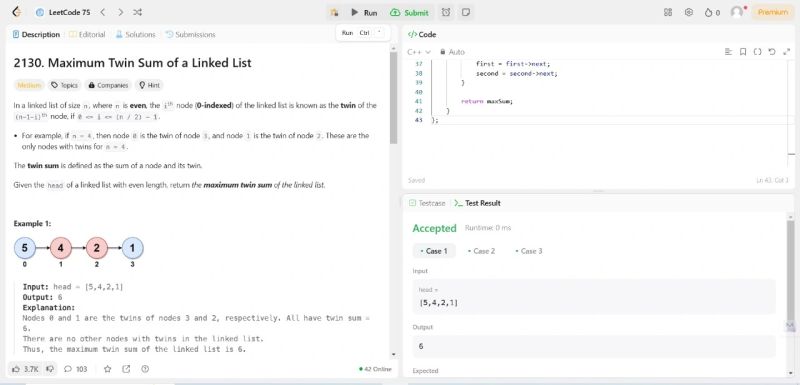This screenshot has width=800, height=385.
Task: Go to the next problem arrow
Action: (x=120, y=12)
